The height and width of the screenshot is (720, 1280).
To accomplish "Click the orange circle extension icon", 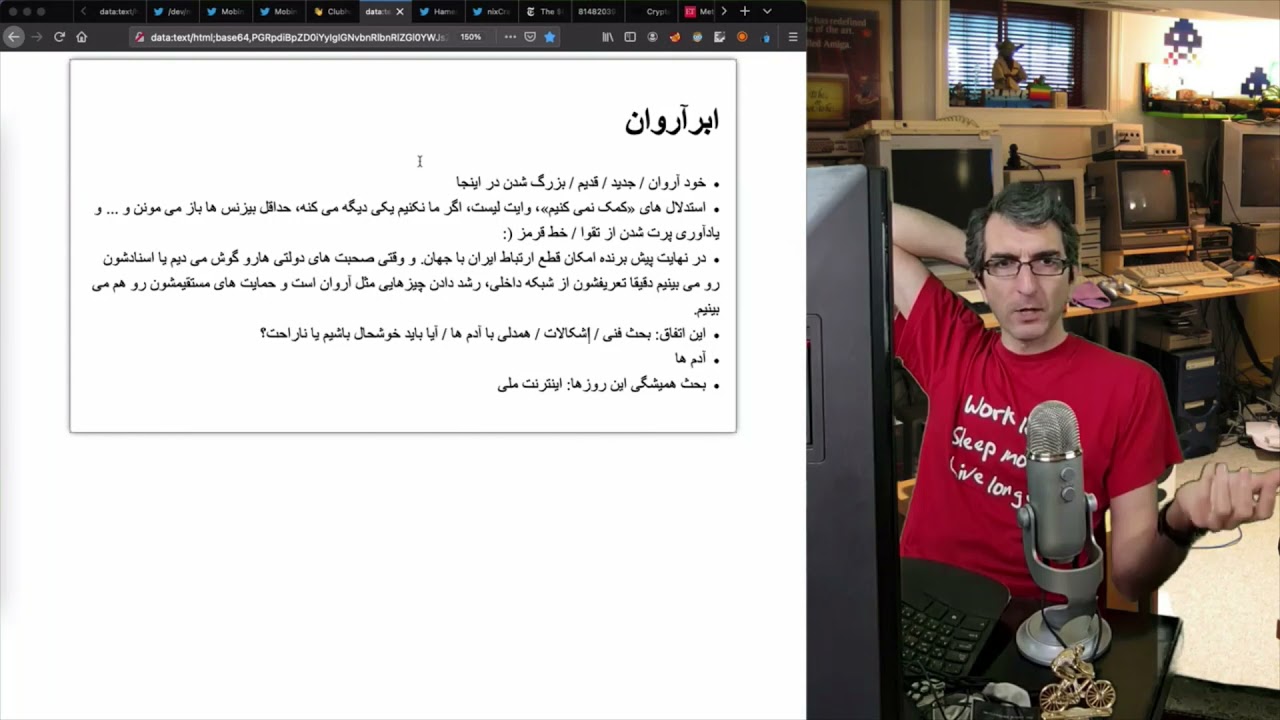I will click(741, 37).
